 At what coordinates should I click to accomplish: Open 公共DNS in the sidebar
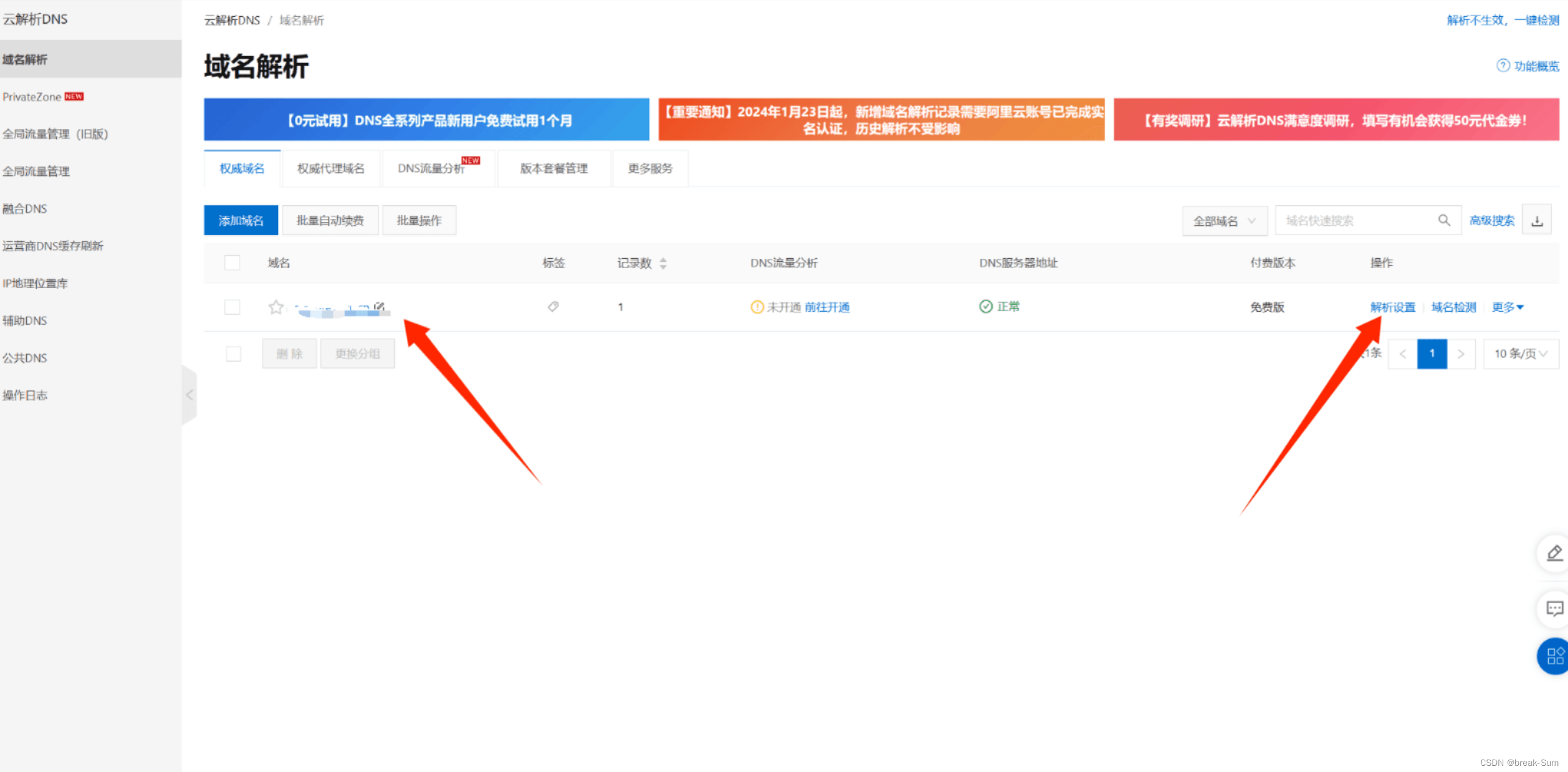click(25, 358)
